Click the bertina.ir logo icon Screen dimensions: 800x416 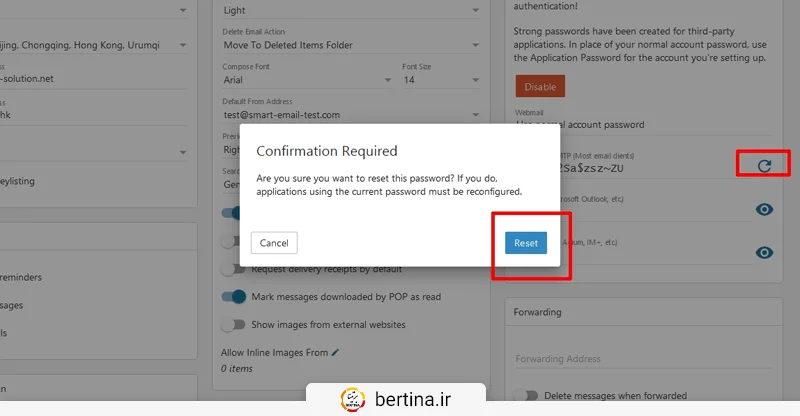[352, 399]
